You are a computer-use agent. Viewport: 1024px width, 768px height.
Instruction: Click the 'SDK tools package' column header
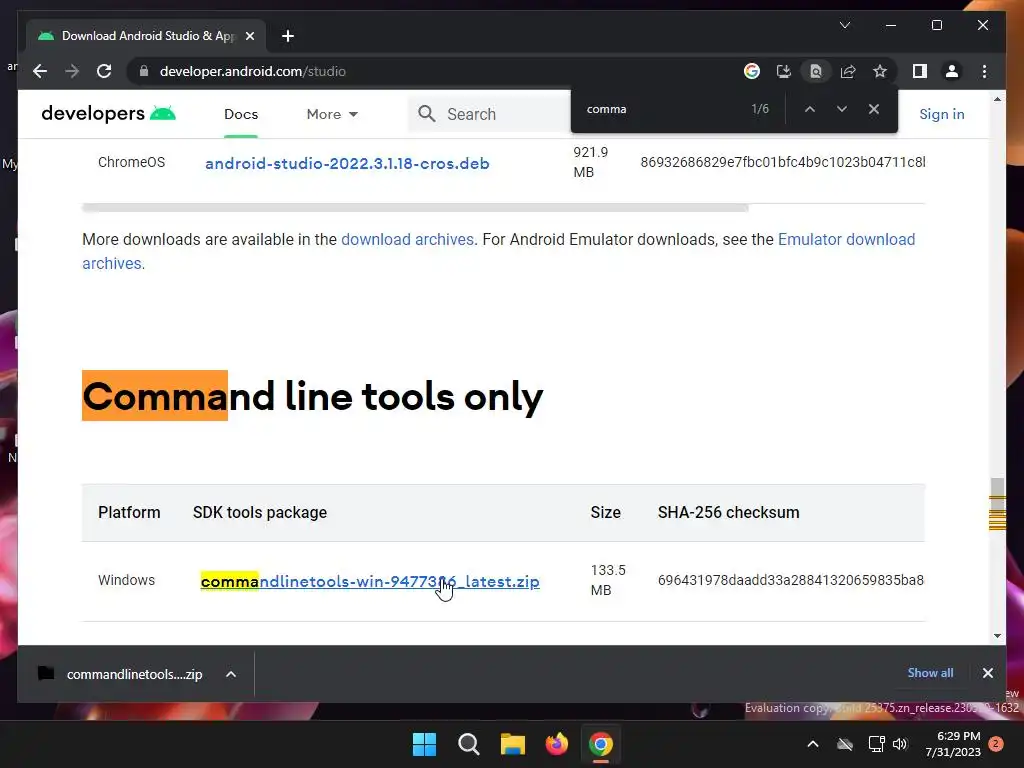click(x=260, y=513)
